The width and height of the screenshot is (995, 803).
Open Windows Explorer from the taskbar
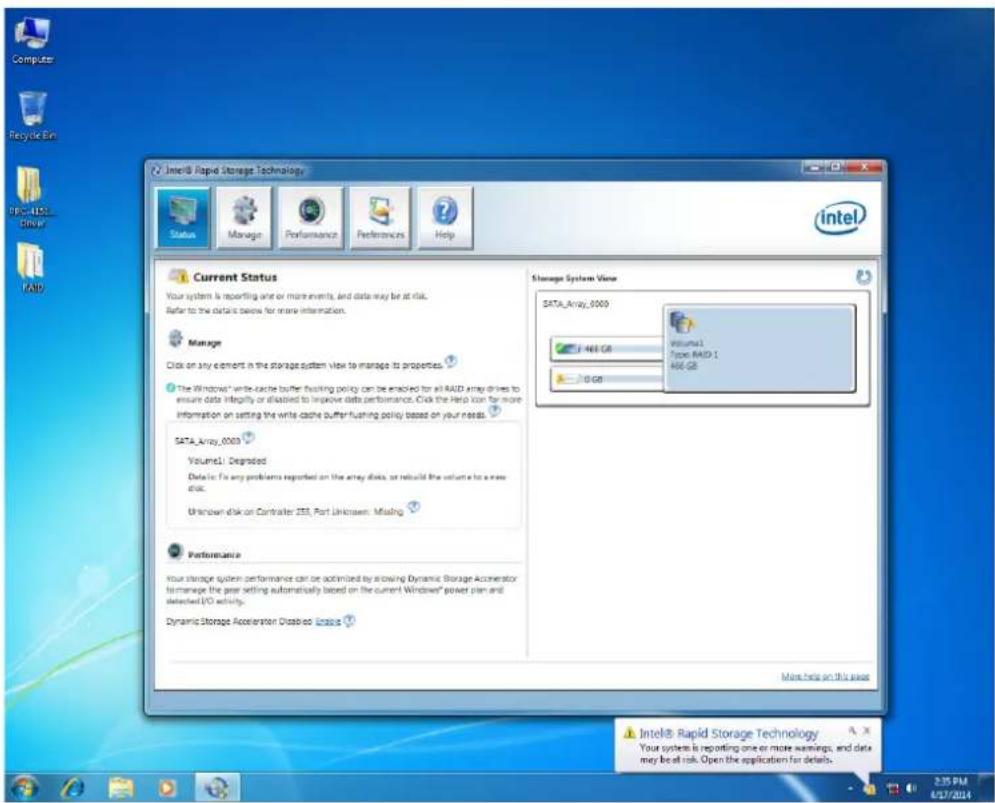[120, 788]
